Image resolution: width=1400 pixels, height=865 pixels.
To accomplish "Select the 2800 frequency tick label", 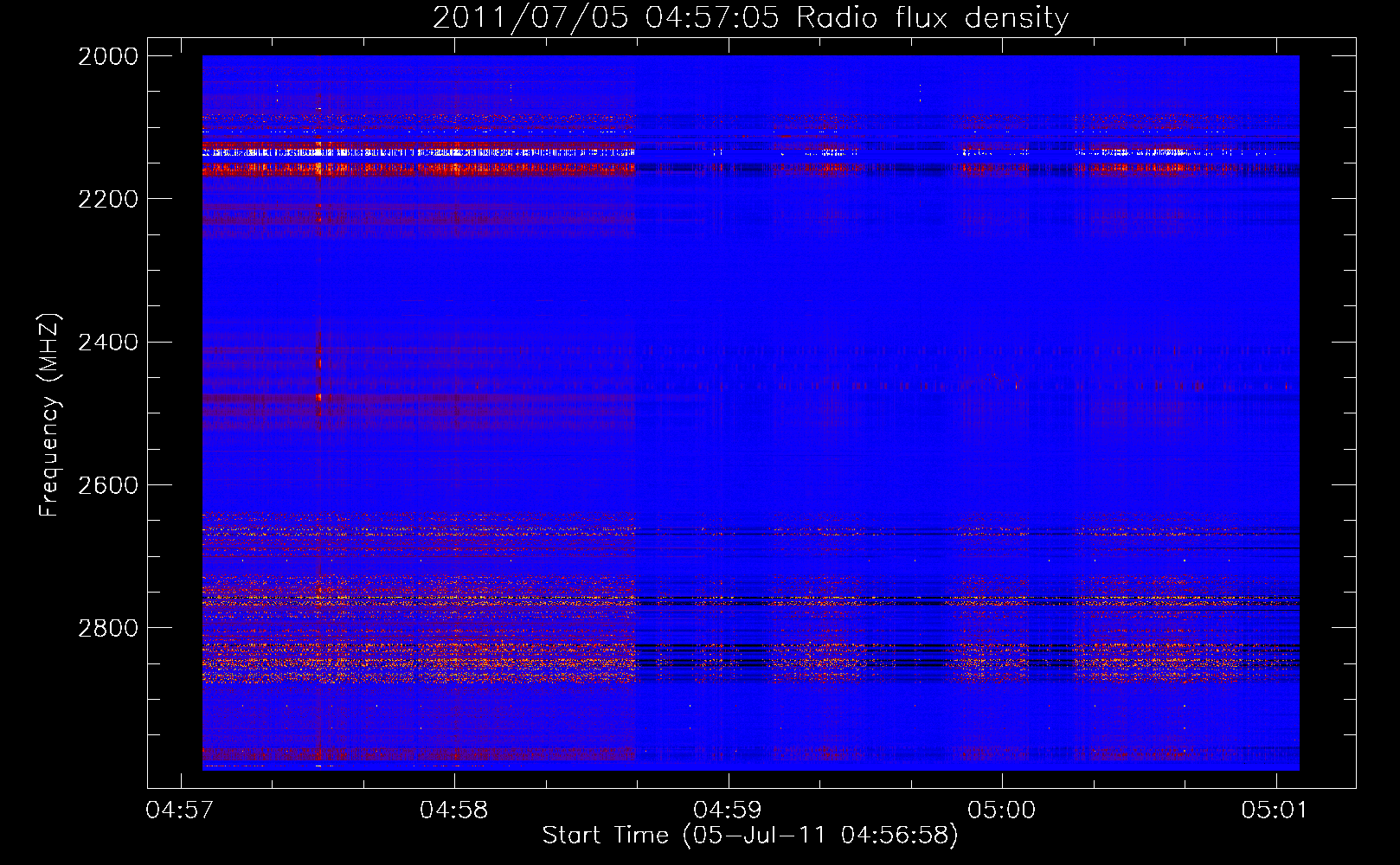I will (x=108, y=628).
